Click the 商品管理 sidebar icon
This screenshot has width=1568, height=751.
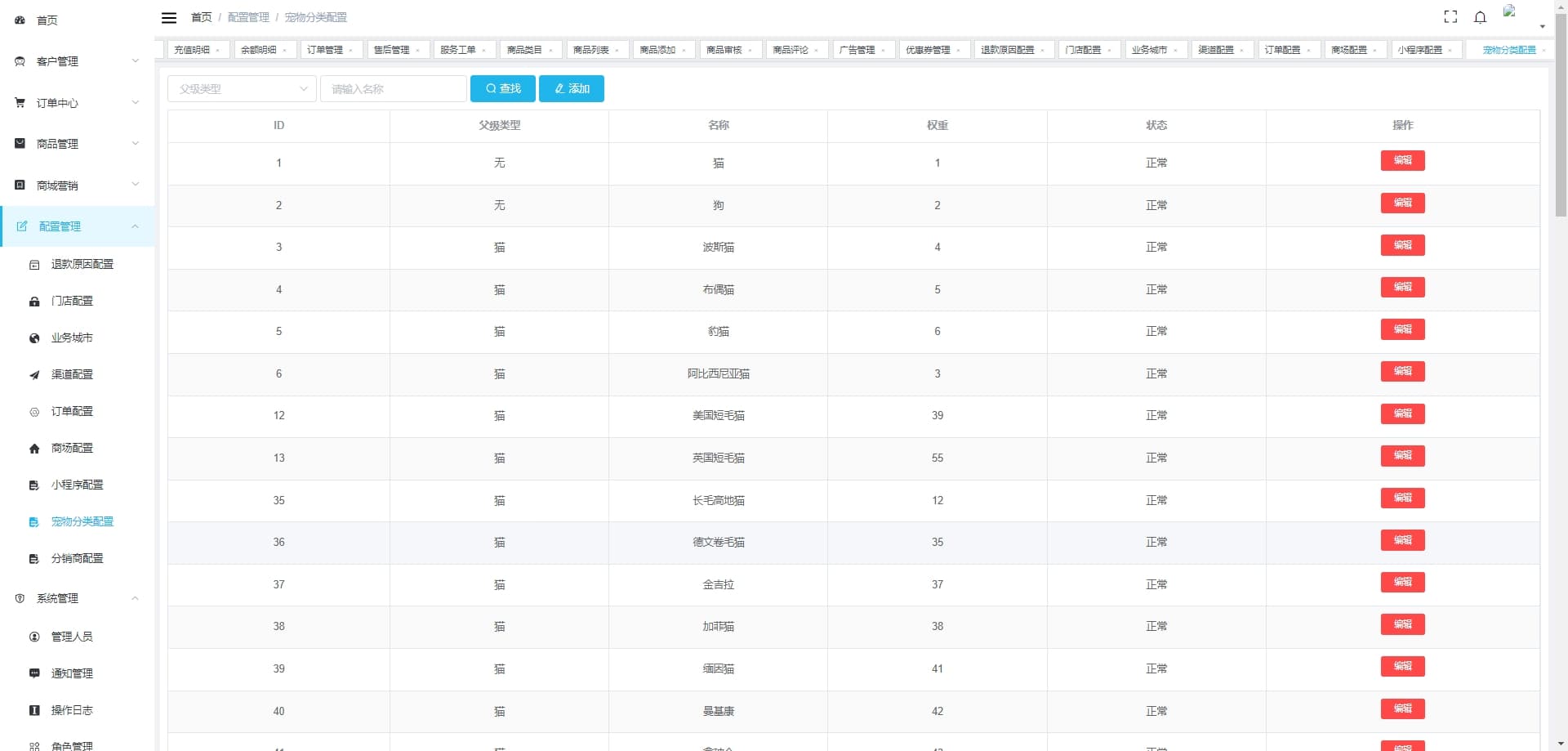coord(20,144)
